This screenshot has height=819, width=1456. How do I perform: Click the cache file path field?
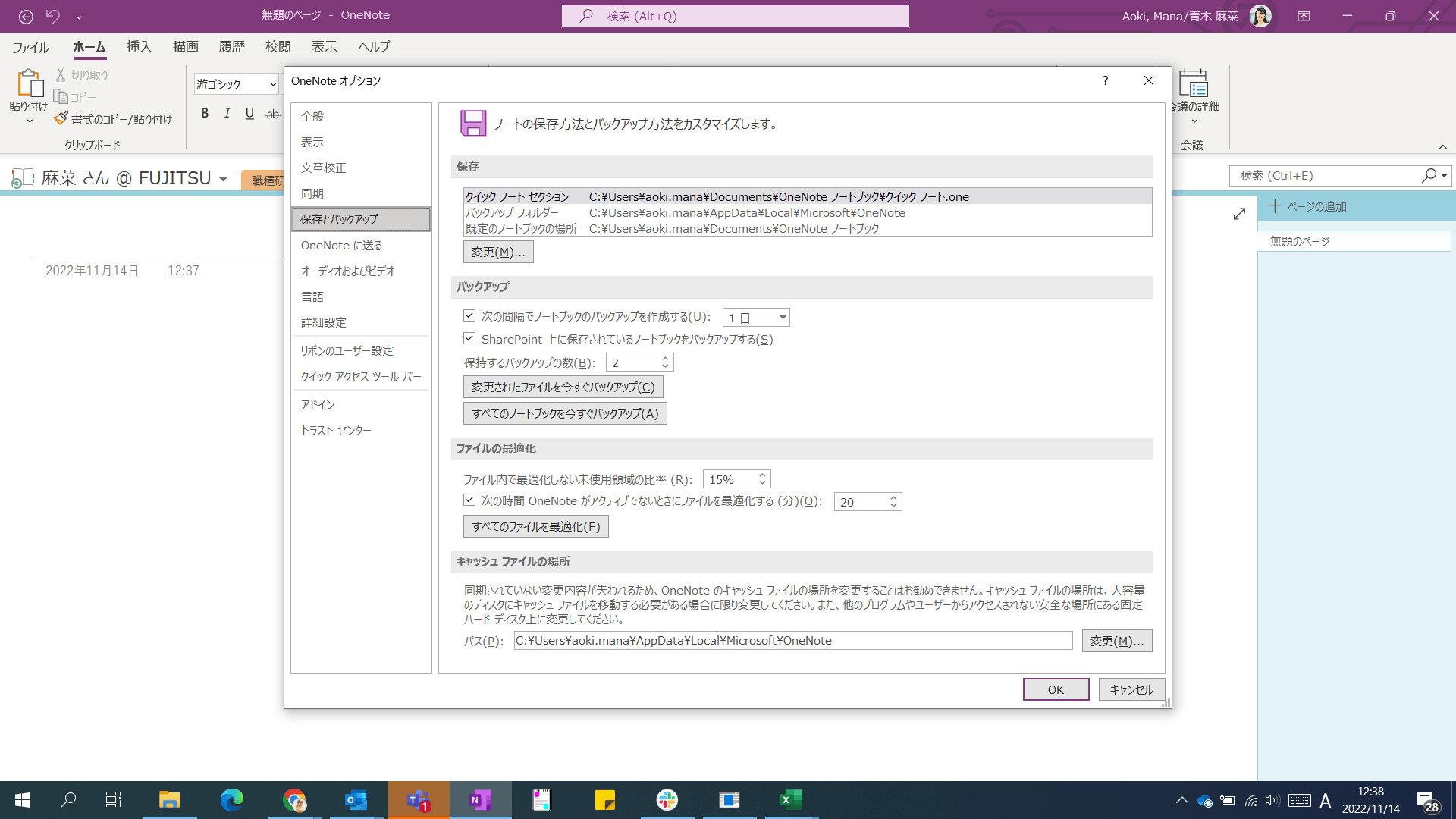[793, 641]
